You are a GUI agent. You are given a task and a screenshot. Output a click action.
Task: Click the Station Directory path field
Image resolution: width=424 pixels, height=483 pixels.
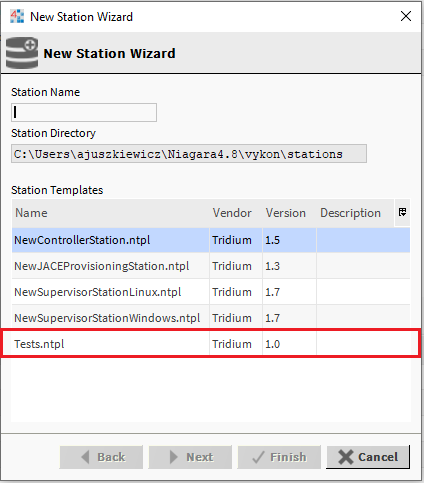pos(189,154)
